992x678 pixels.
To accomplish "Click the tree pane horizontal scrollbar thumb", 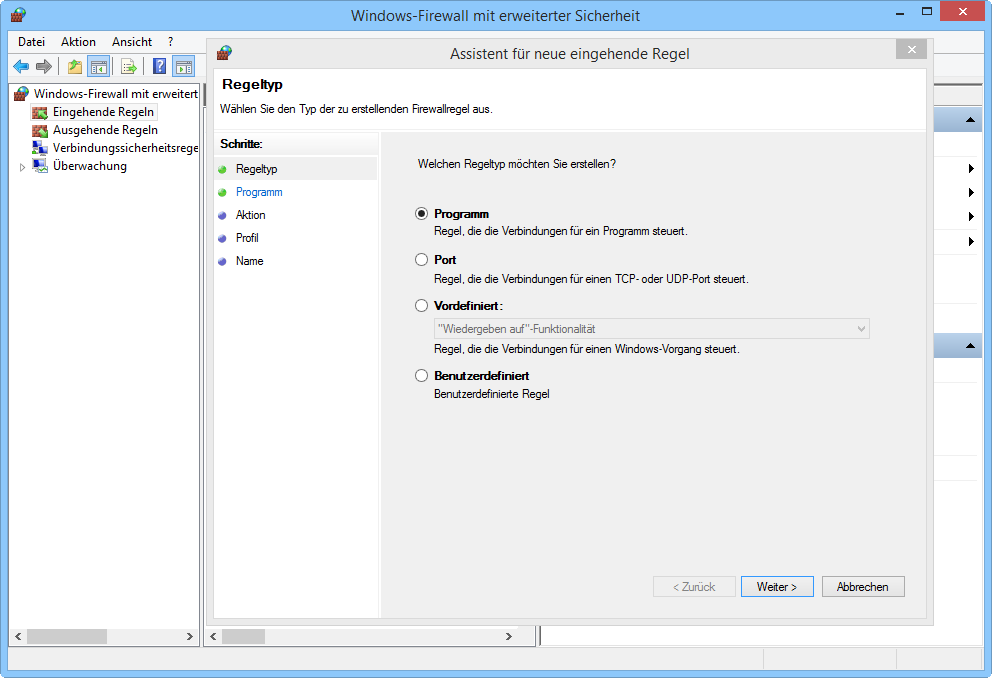I will click(x=66, y=636).
